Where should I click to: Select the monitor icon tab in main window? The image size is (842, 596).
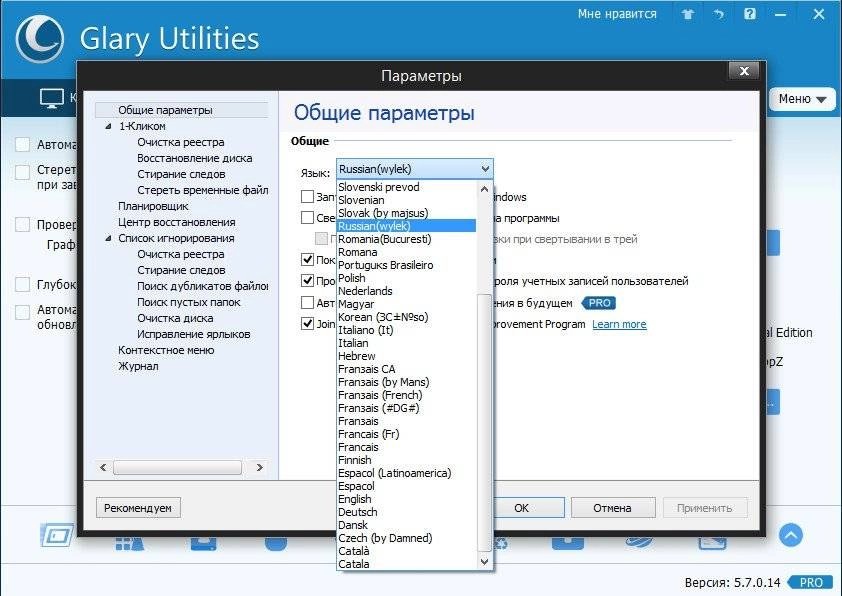[x=52, y=99]
